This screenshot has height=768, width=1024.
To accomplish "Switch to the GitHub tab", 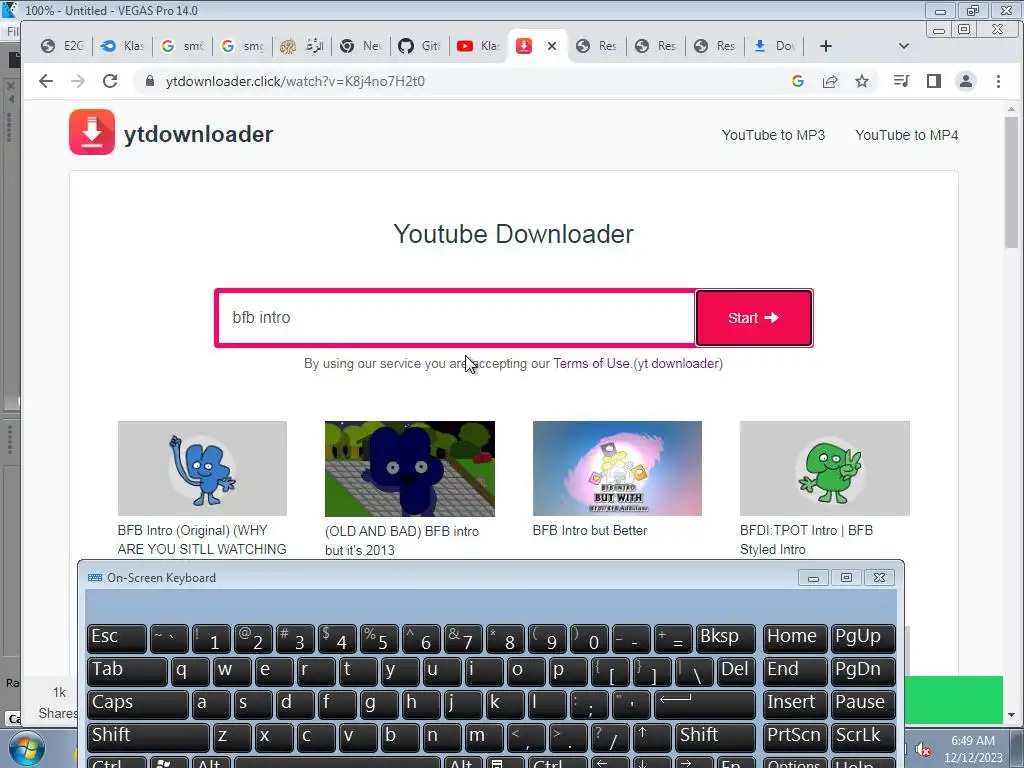I will point(419,46).
